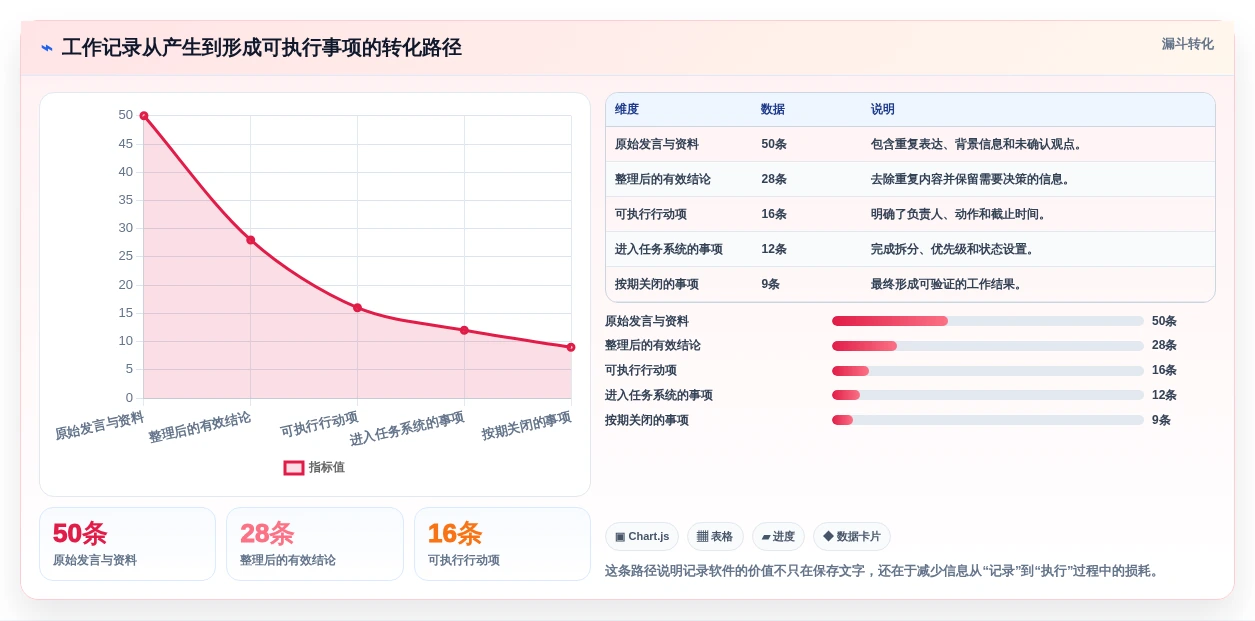Click the description 去除重复内容并保留需要决策的信息。
The height and width of the screenshot is (621, 1255).
(x=973, y=179)
